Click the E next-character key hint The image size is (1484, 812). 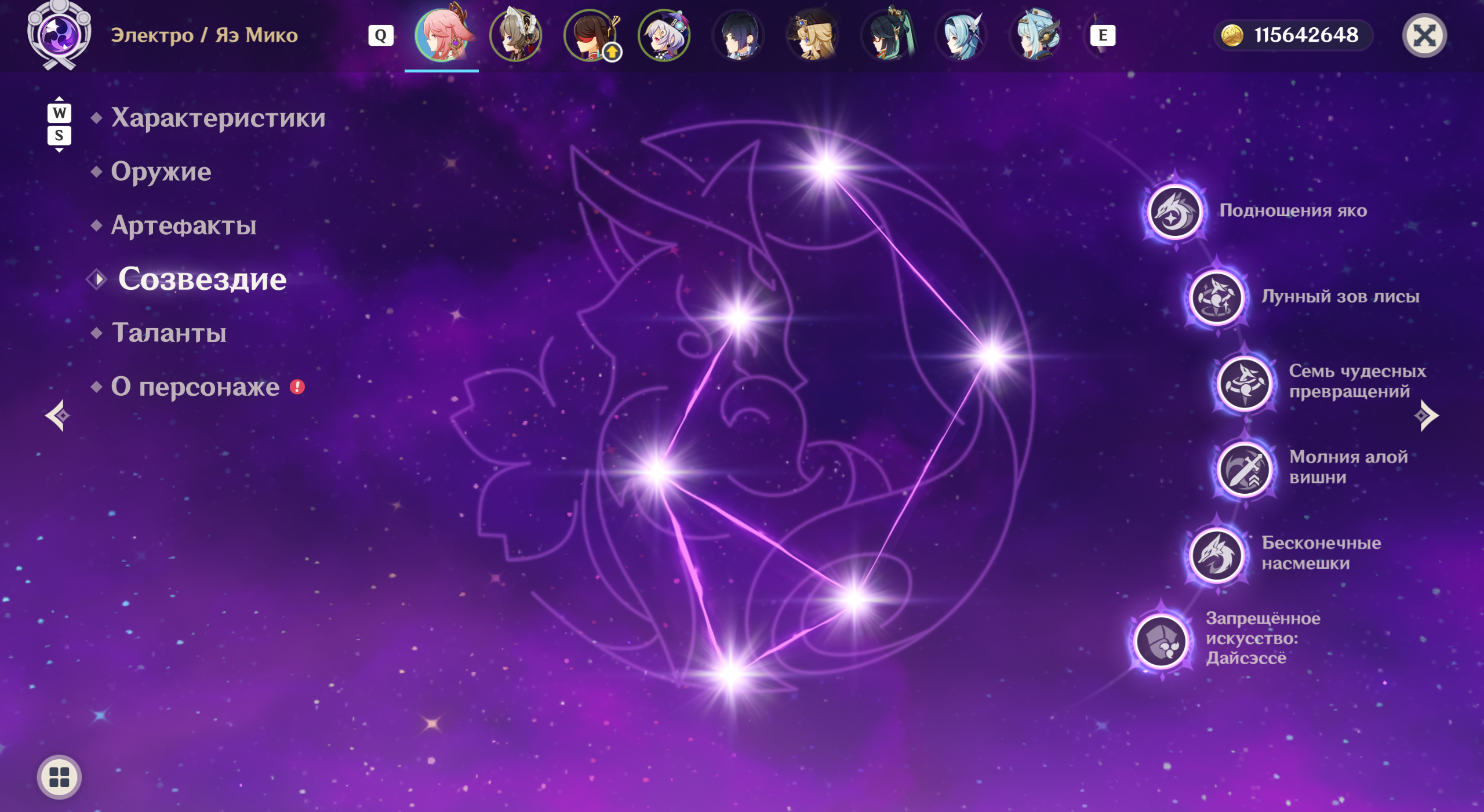click(x=1103, y=35)
